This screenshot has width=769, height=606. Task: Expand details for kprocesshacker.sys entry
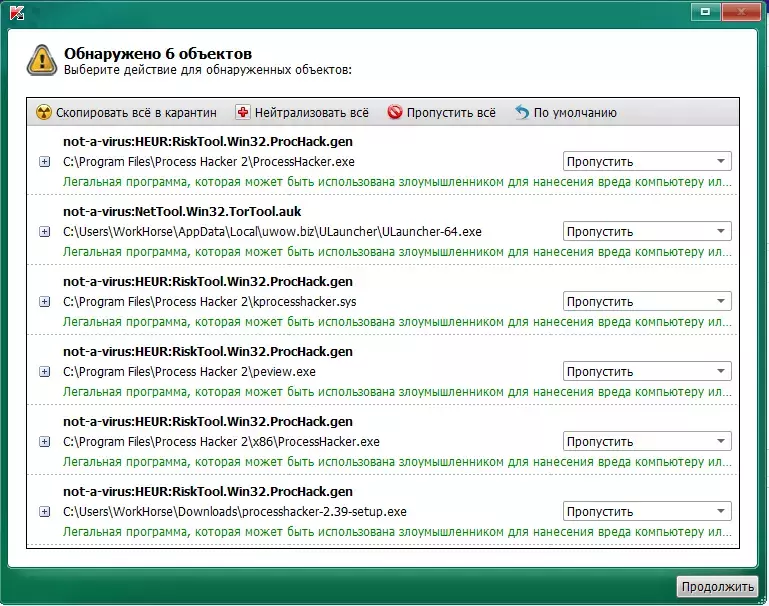(x=45, y=302)
